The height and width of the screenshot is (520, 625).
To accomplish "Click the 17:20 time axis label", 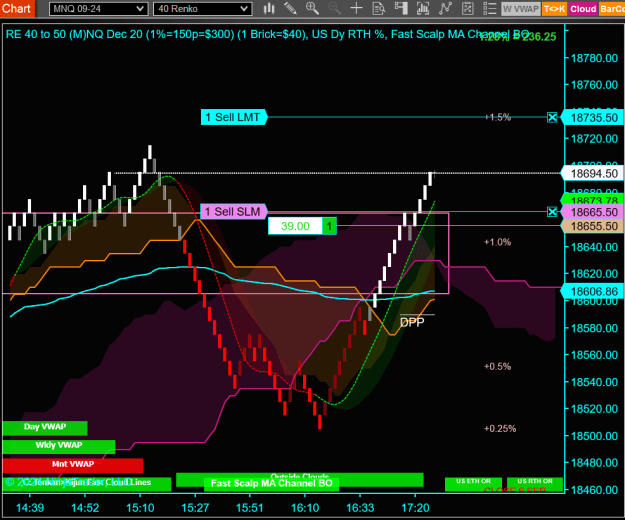I will coord(415,508).
